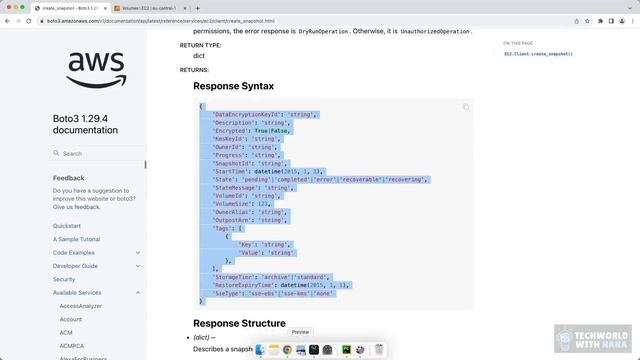This screenshot has height=360, width=640.
Task: Click into the documentation Search field
Action: pyautogui.click(x=98, y=153)
